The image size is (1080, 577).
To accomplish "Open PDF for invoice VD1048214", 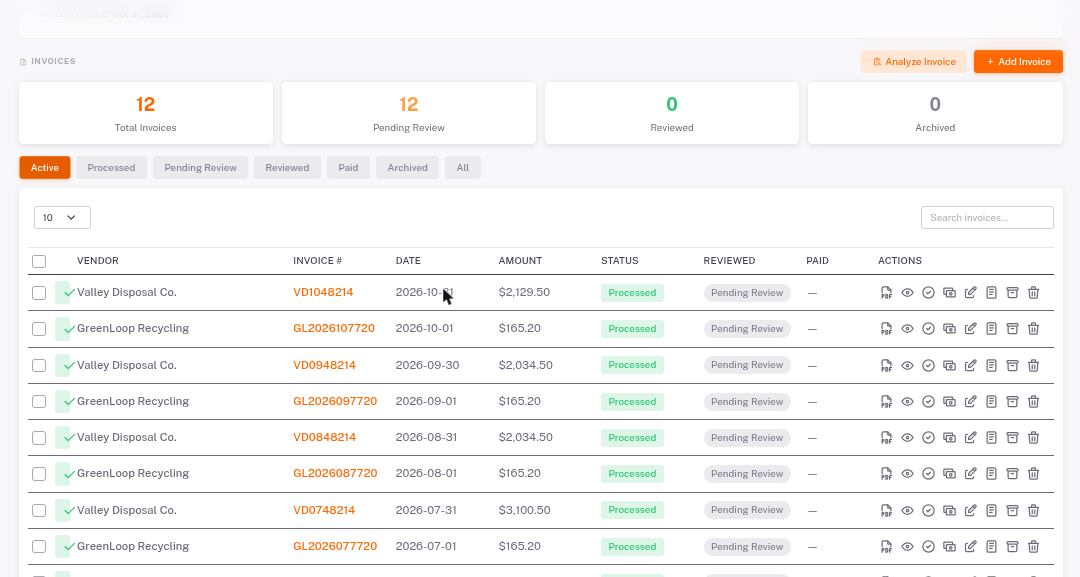I will click(886, 293).
